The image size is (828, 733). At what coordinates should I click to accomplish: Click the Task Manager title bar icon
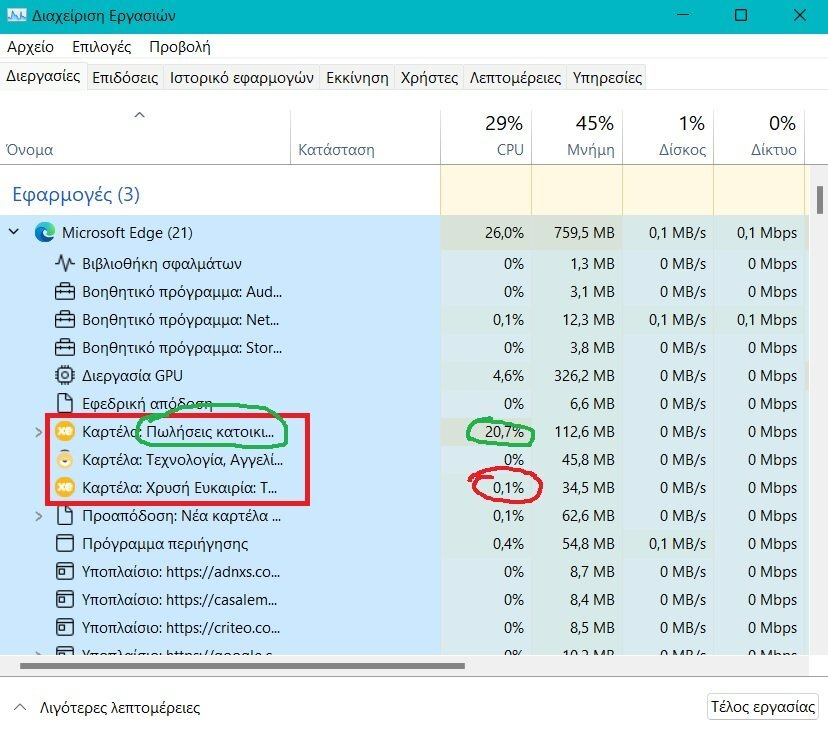pos(16,15)
